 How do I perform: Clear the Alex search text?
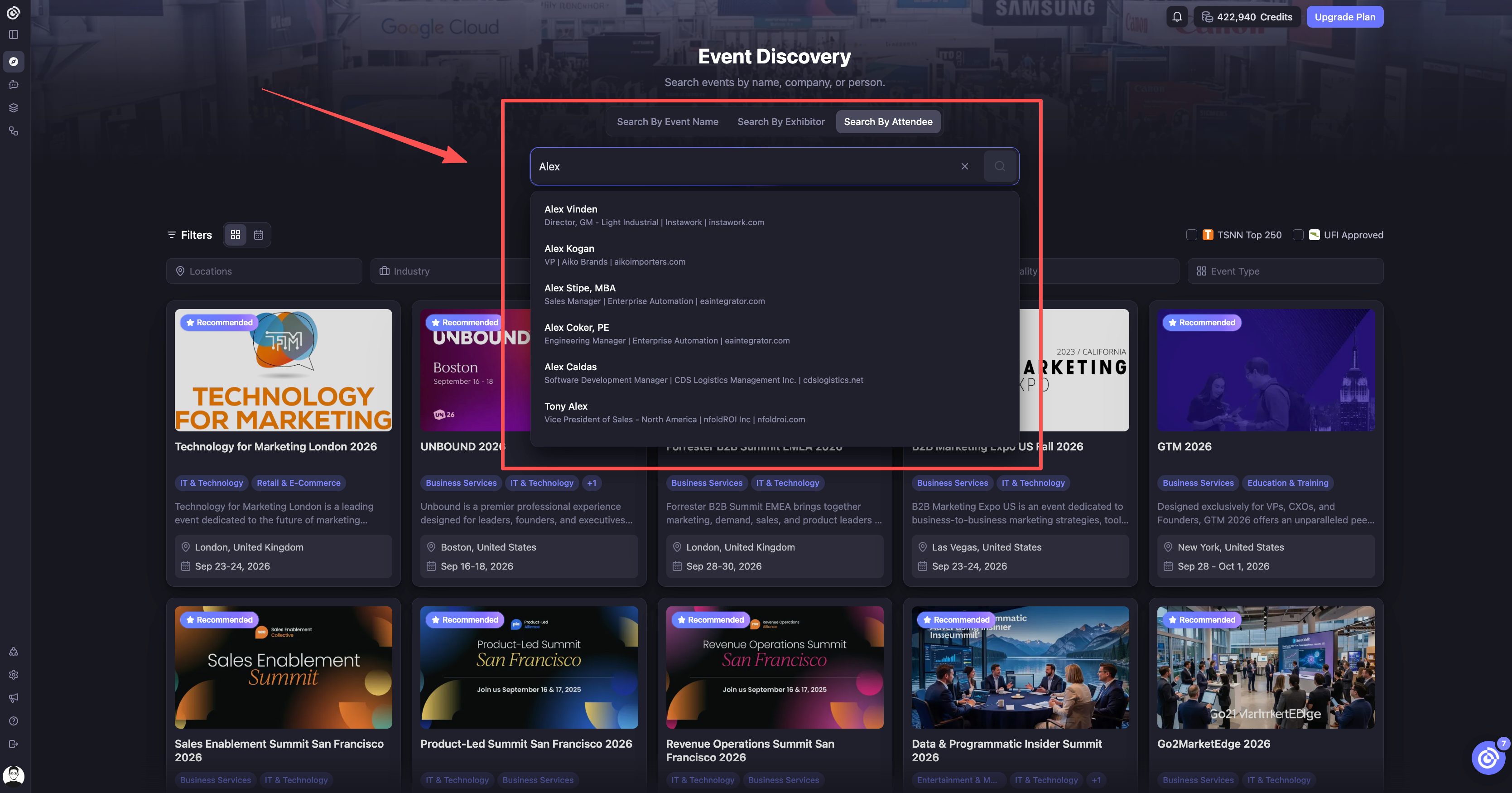(964, 166)
